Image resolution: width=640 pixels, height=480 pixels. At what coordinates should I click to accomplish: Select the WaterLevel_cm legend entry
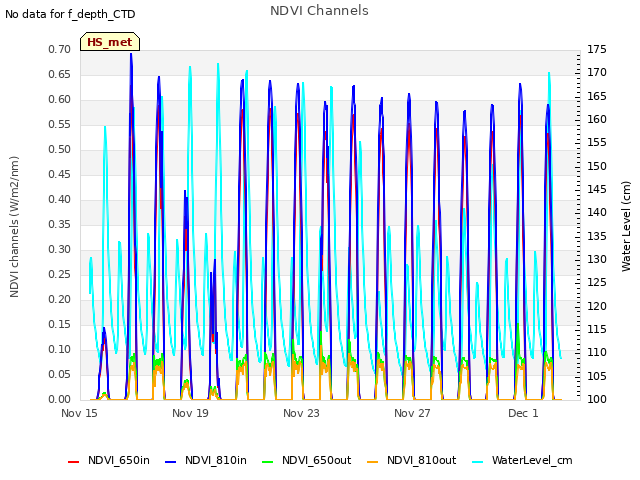(522, 460)
